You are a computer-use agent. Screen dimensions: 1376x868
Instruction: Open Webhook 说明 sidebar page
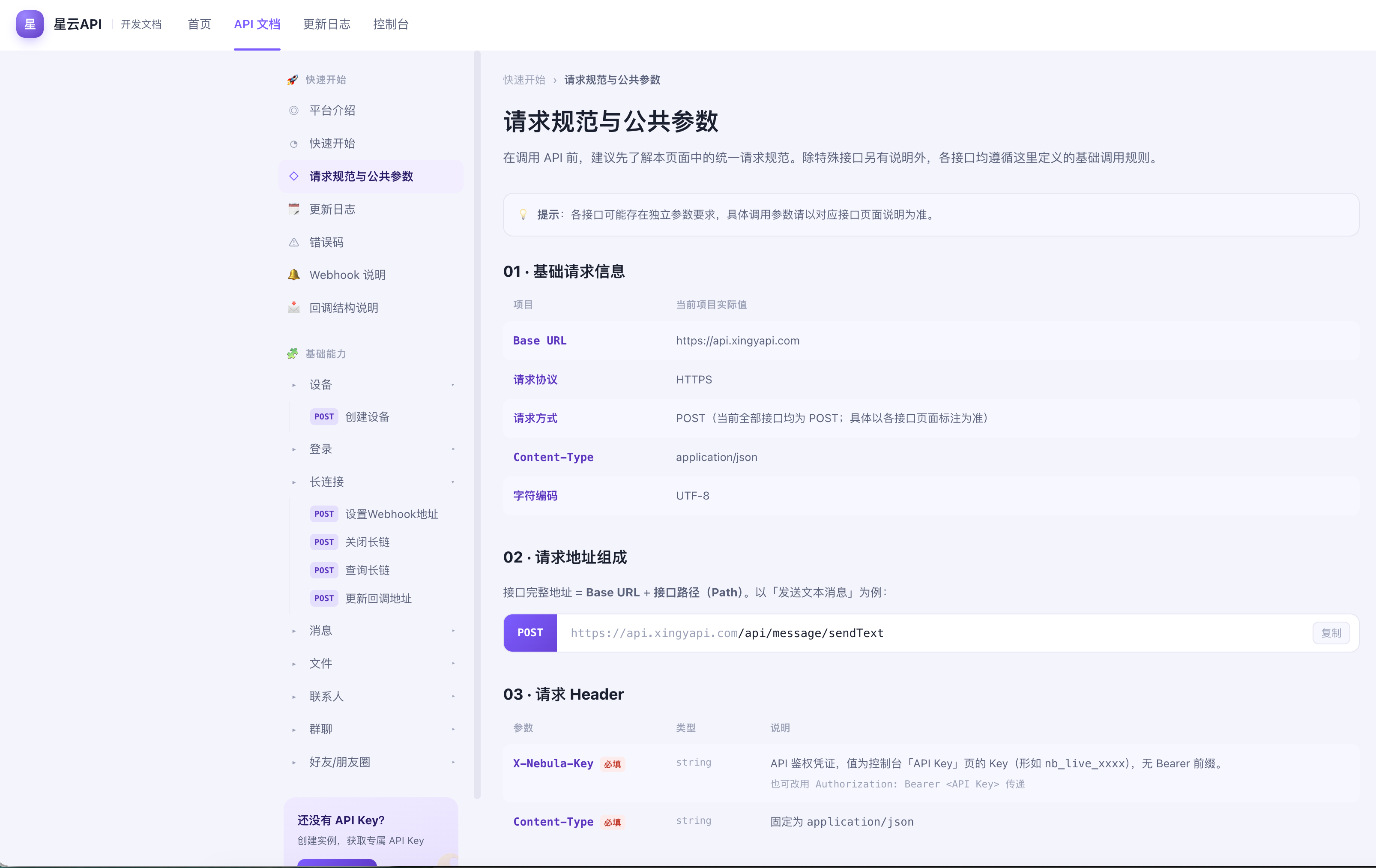[x=370, y=275]
